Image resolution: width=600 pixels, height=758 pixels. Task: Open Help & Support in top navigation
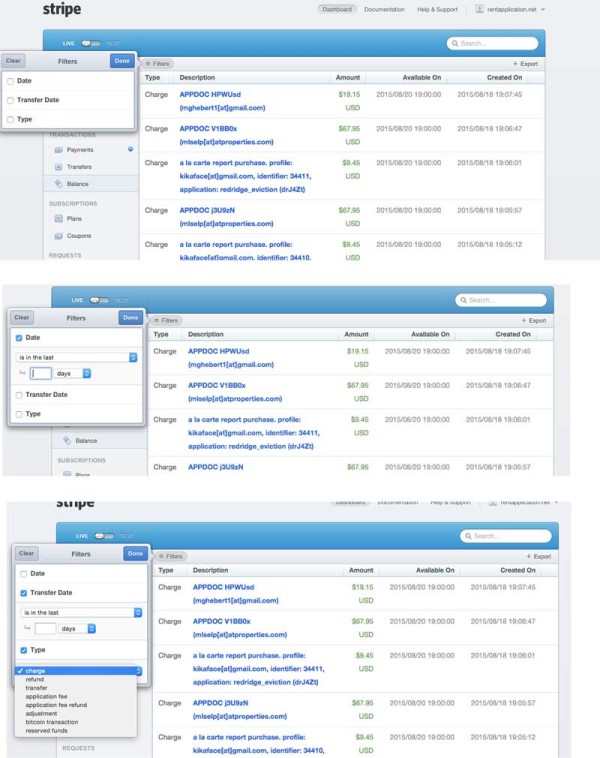[x=437, y=9]
